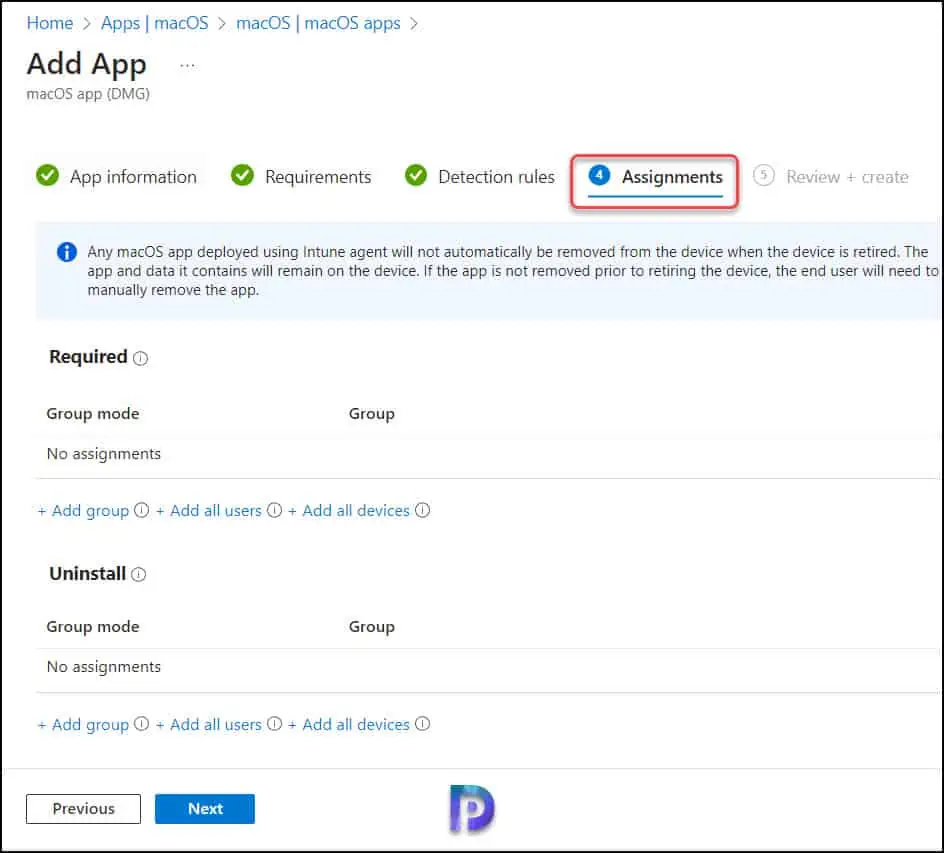Image resolution: width=944 pixels, height=853 pixels.
Task: Open the ellipsis menu beside Add App
Action: point(187,65)
